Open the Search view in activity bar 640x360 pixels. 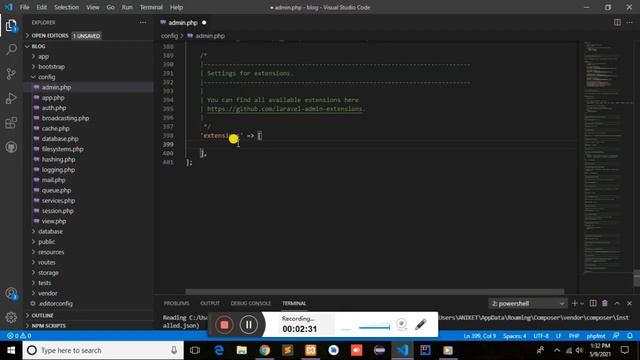point(11,50)
